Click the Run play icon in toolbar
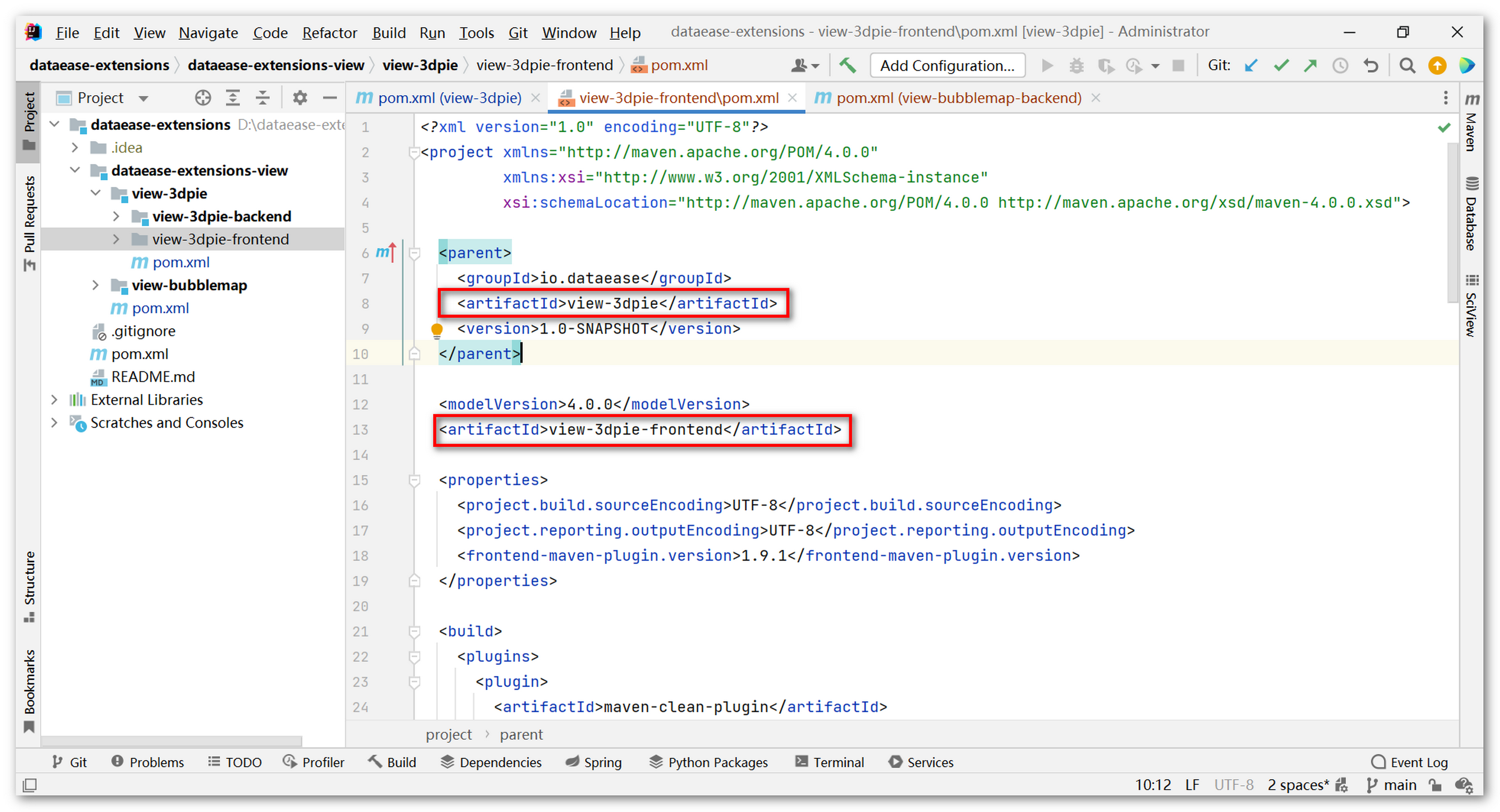The width and height of the screenshot is (1500, 812). (x=1047, y=66)
